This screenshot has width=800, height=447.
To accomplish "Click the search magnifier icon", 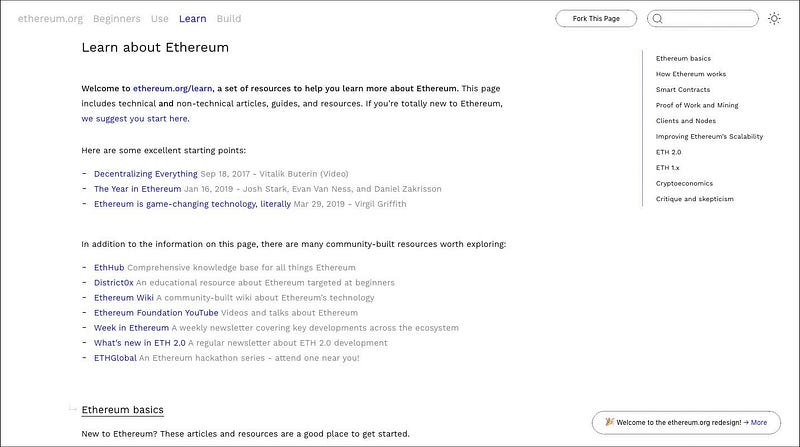I will point(658,18).
